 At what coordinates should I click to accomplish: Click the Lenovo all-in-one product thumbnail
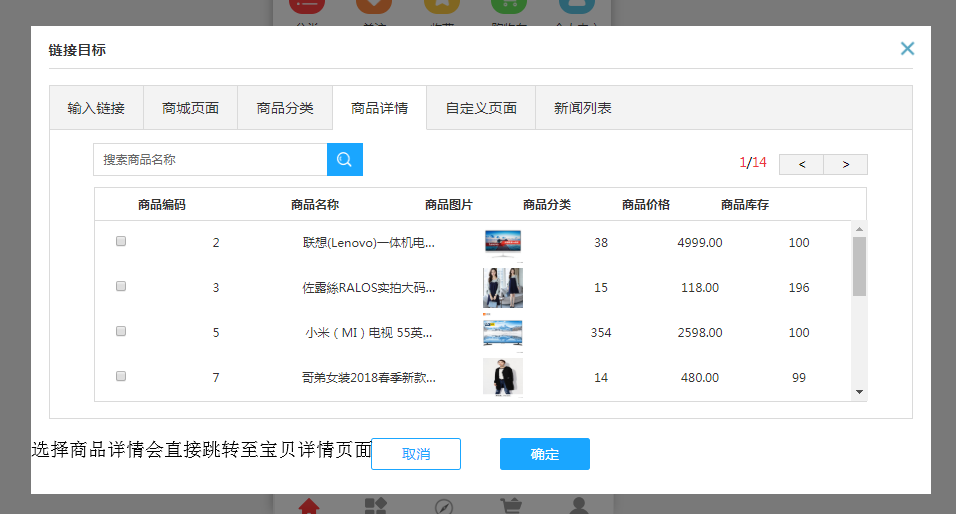point(502,242)
